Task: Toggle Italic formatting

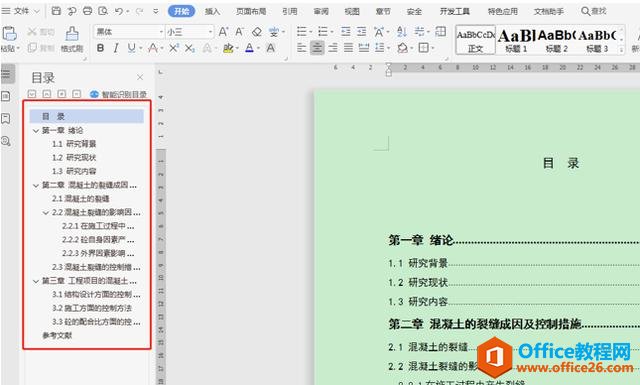Action: 116,48
